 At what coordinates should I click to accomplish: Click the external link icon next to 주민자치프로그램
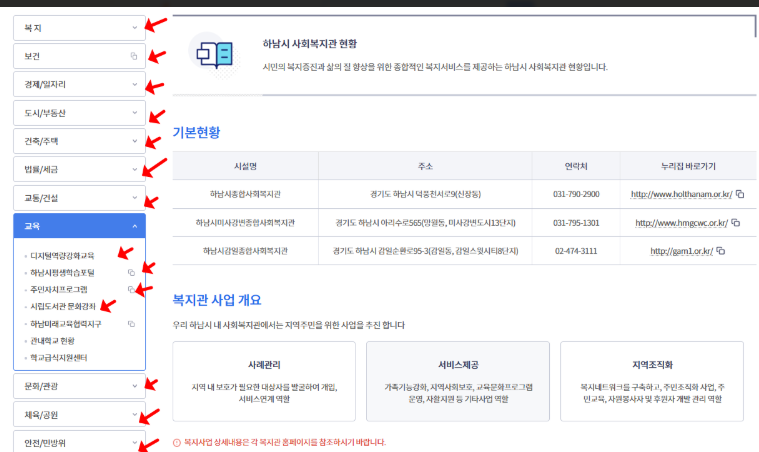[x=130, y=289]
